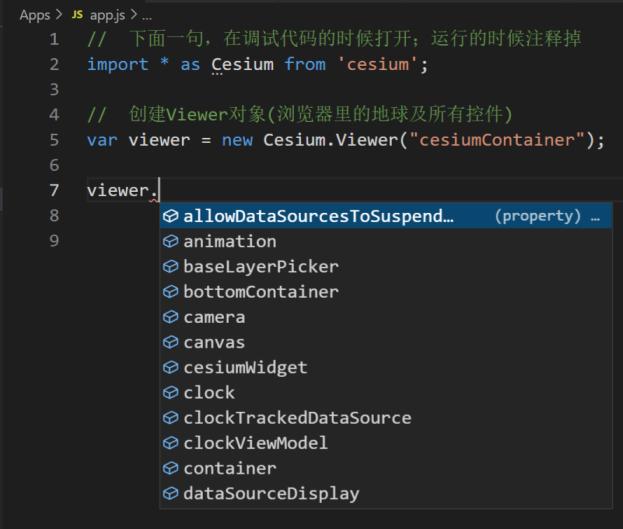Click property icon beside clockTrackedDataSource

pyautogui.click(x=171, y=418)
